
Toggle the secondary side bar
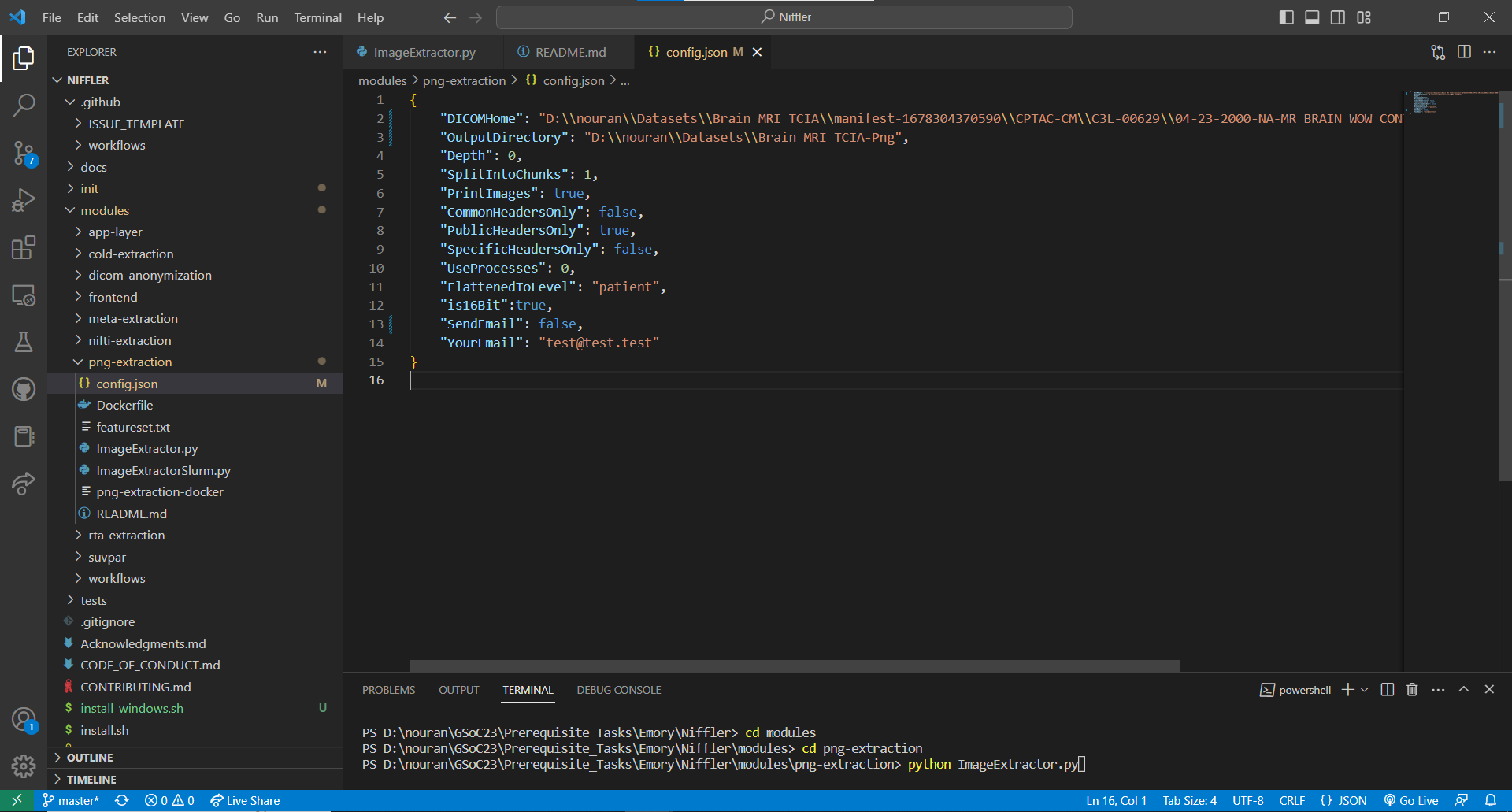click(x=1338, y=17)
